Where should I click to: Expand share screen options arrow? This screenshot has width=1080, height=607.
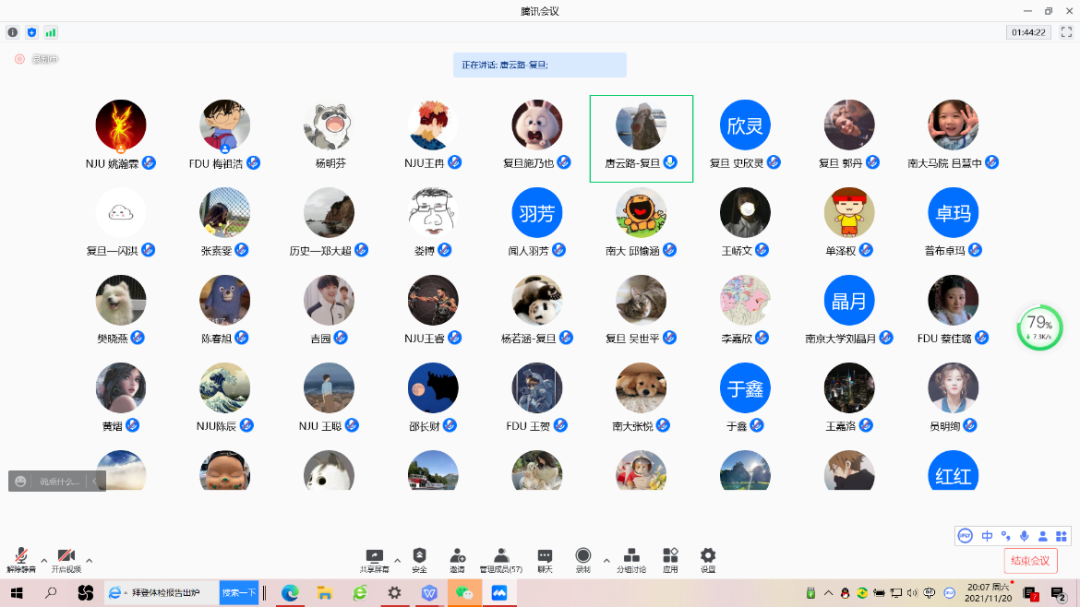397,560
